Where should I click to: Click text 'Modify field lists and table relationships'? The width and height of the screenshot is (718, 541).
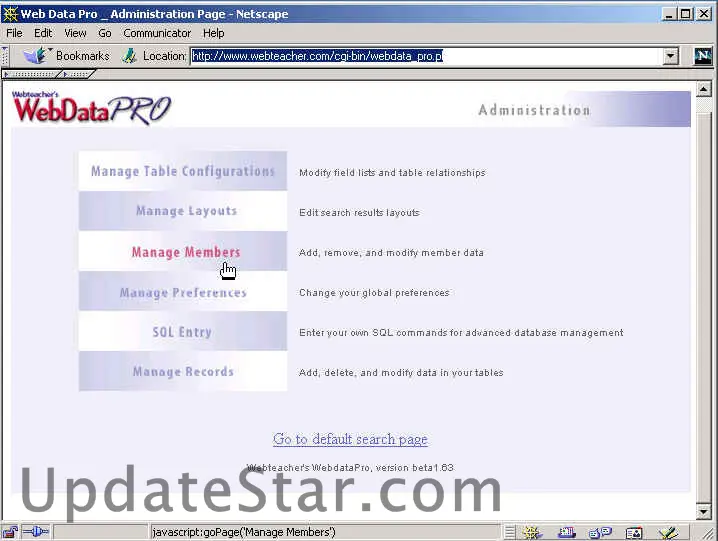click(392, 173)
